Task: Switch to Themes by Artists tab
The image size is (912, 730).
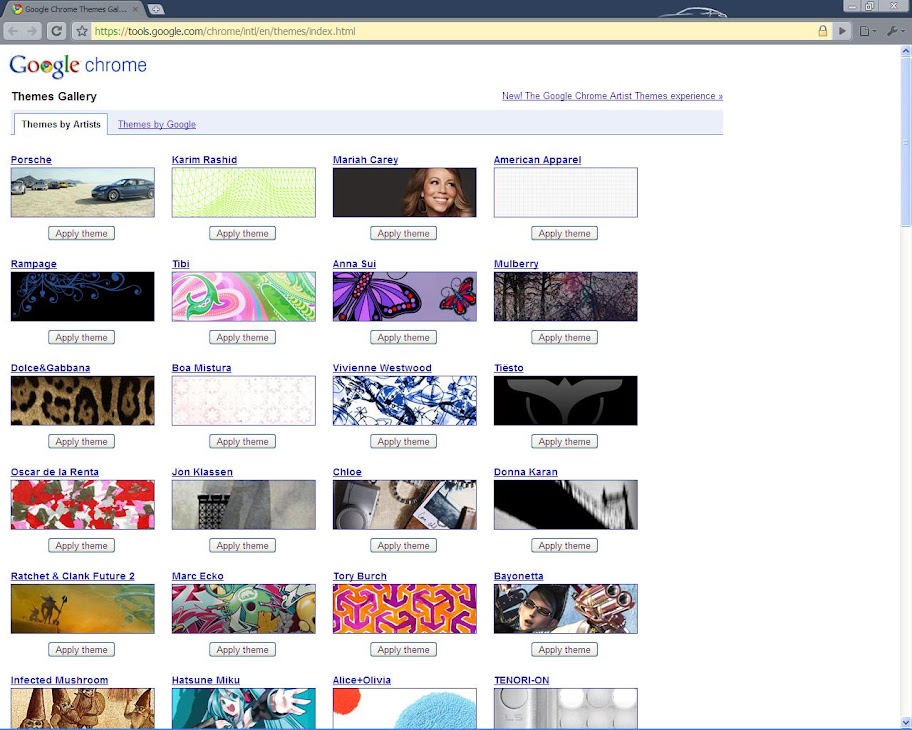Action: point(61,124)
